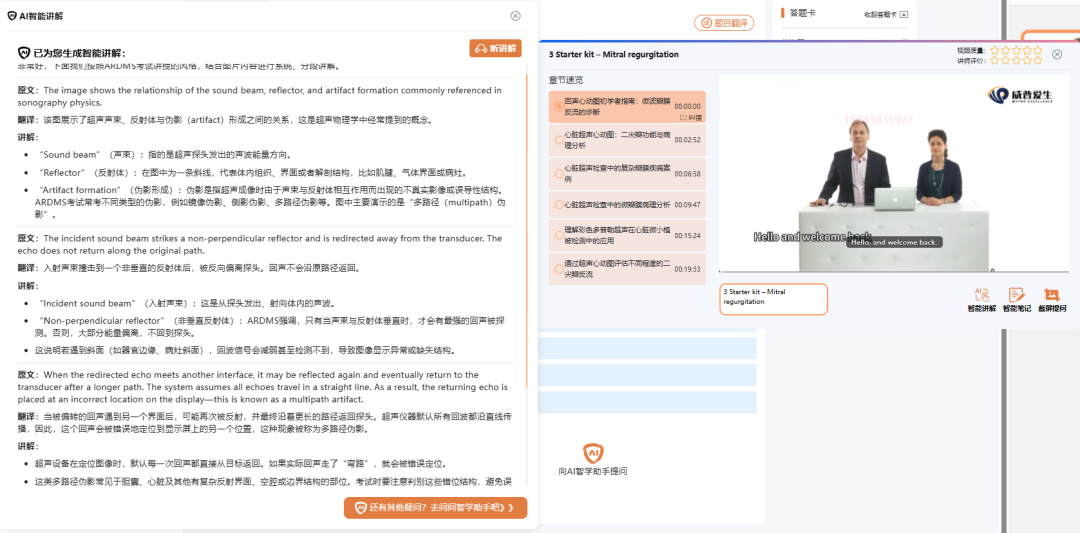Click the Incident sound beam（入射声束）bullet
This screenshot has width=1080, height=533.
pos(187,303)
